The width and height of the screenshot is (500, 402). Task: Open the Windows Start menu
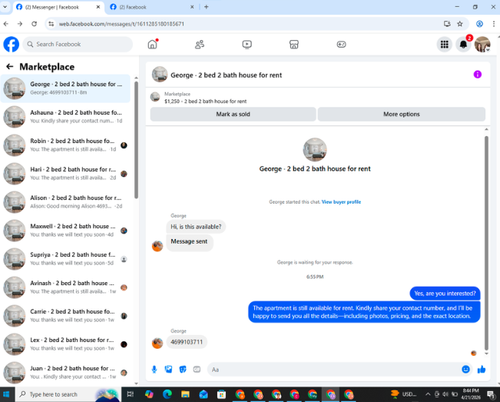[x=7, y=394]
